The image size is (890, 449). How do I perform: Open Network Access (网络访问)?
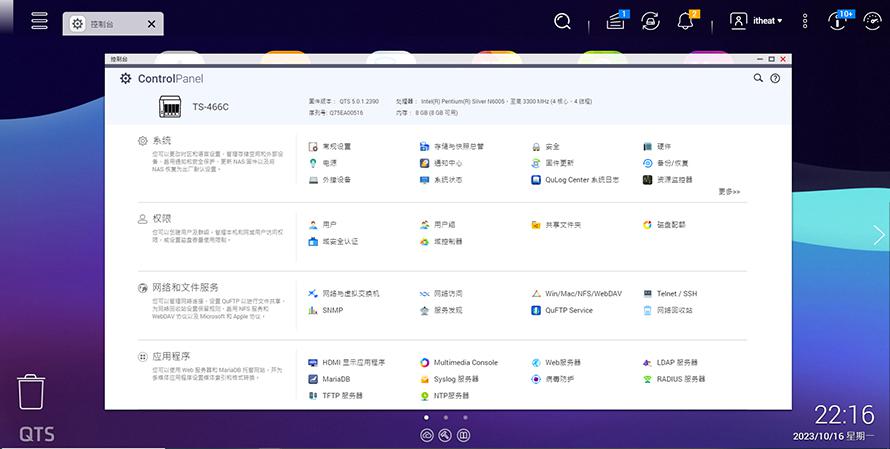tap(441, 293)
